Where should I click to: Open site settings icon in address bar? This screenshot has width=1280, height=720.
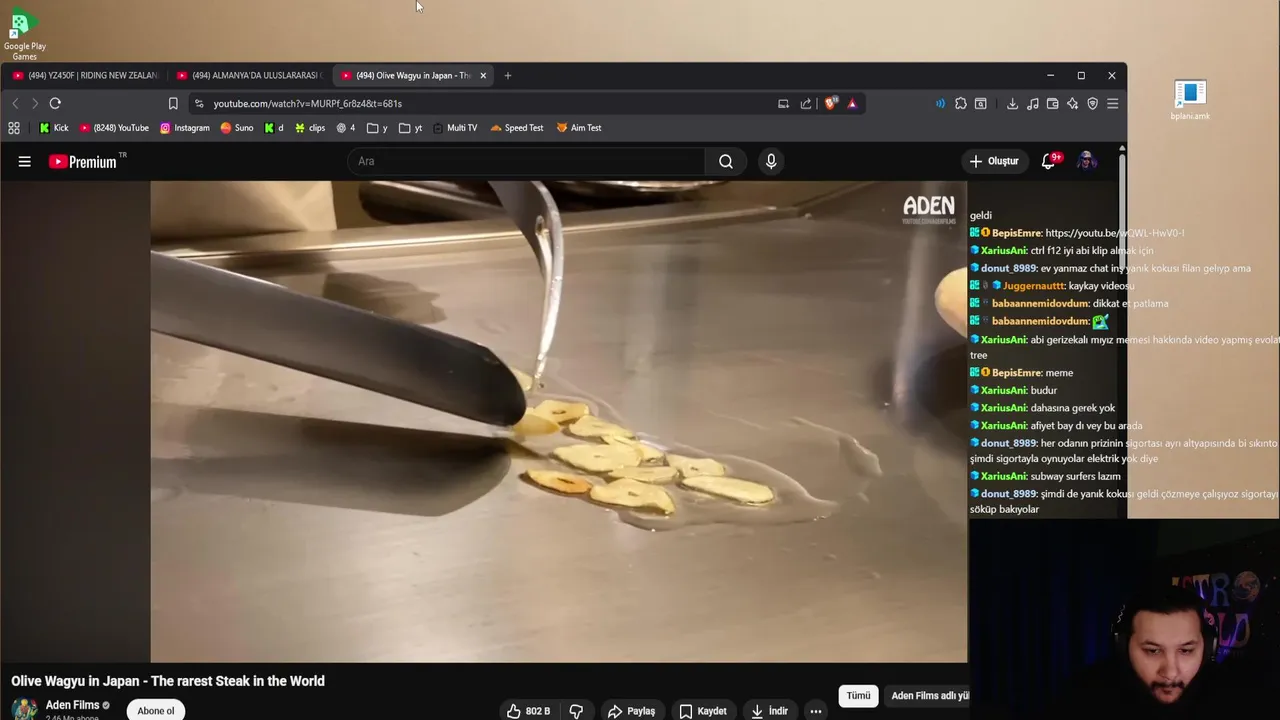pos(199,103)
